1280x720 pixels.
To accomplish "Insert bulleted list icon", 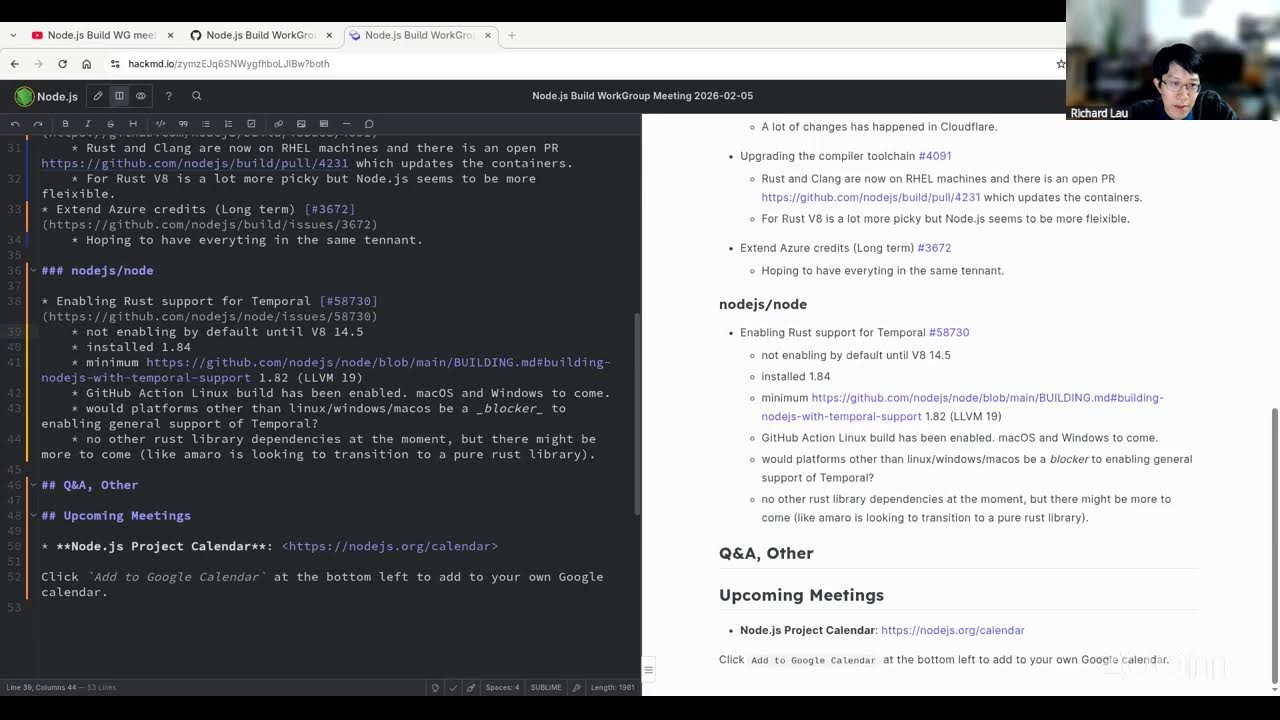I will point(206,124).
